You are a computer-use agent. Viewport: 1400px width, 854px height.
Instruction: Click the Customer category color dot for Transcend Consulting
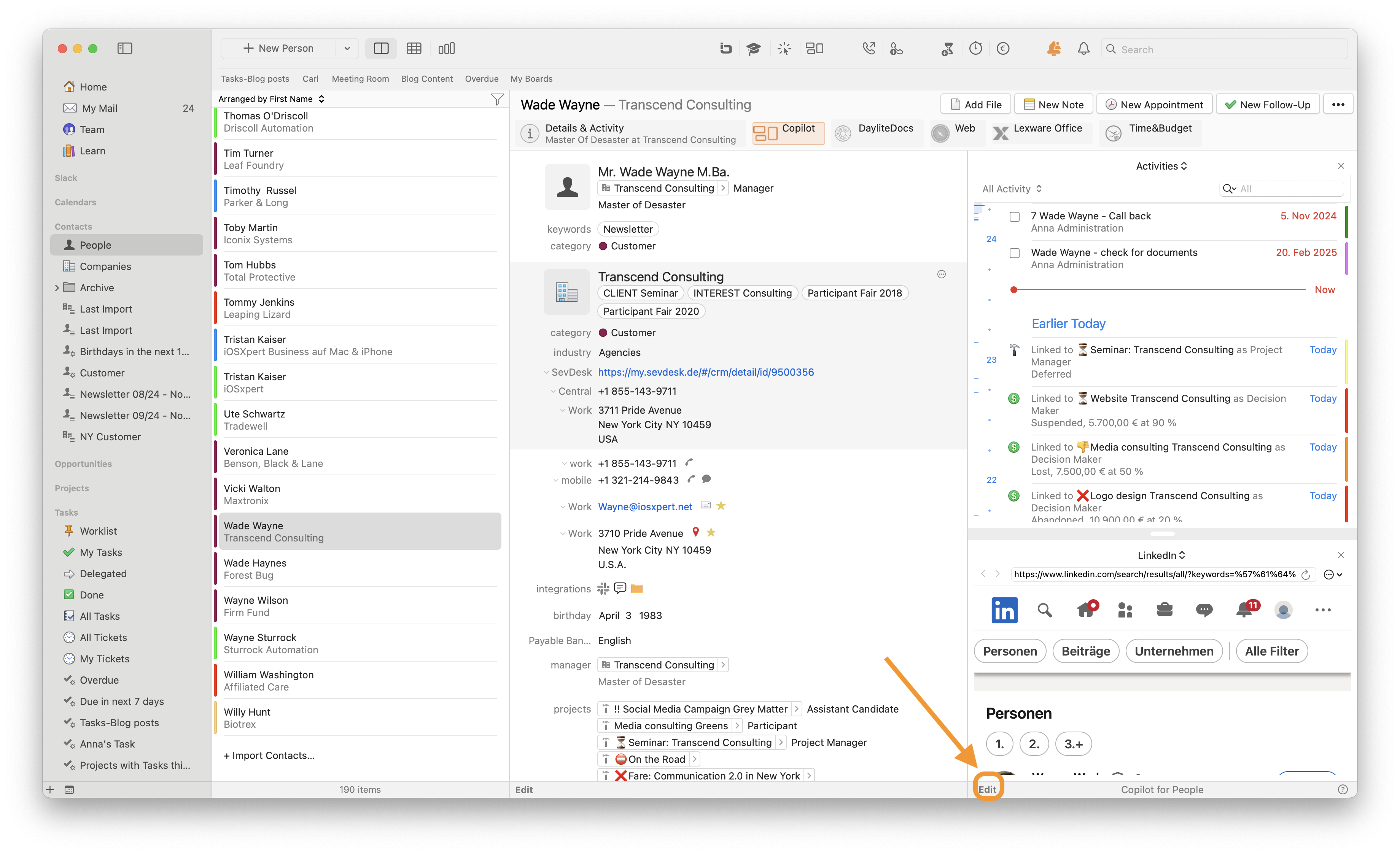[603, 333]
